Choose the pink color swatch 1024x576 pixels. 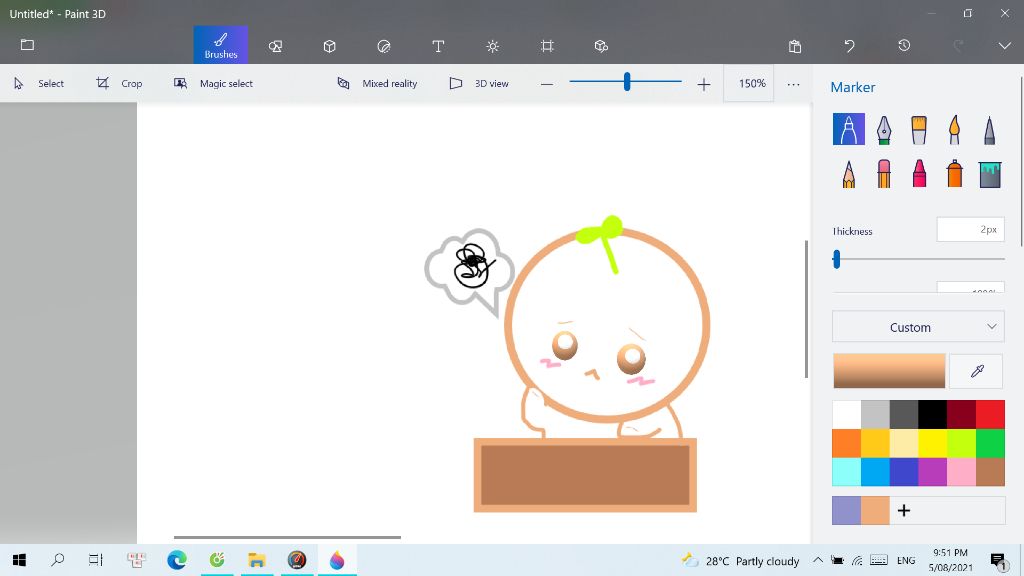click(x=961, y=472)
